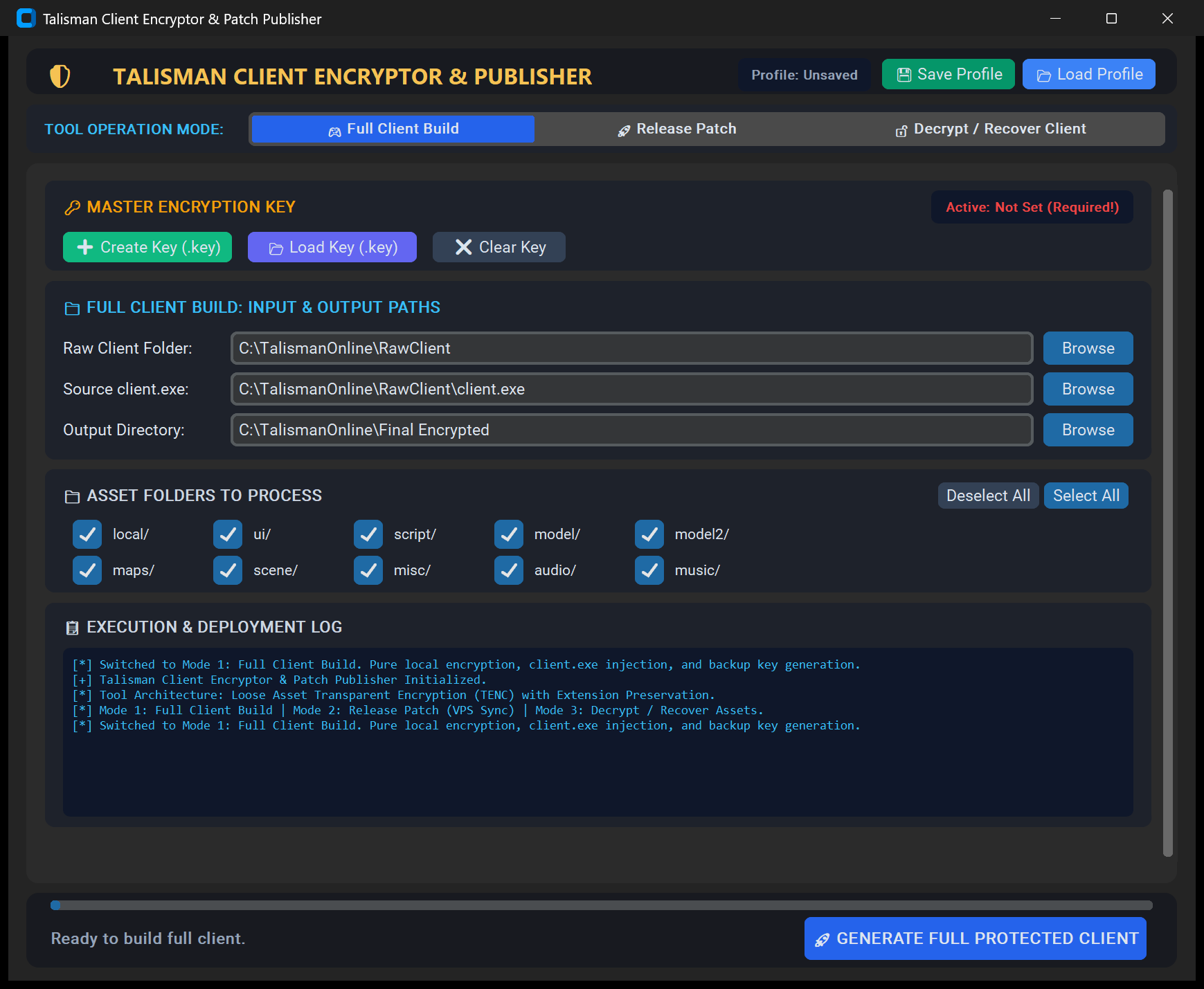Create a new .key encryption key
The height and width of the screenshot is (989, 1204).
point(147,247)
